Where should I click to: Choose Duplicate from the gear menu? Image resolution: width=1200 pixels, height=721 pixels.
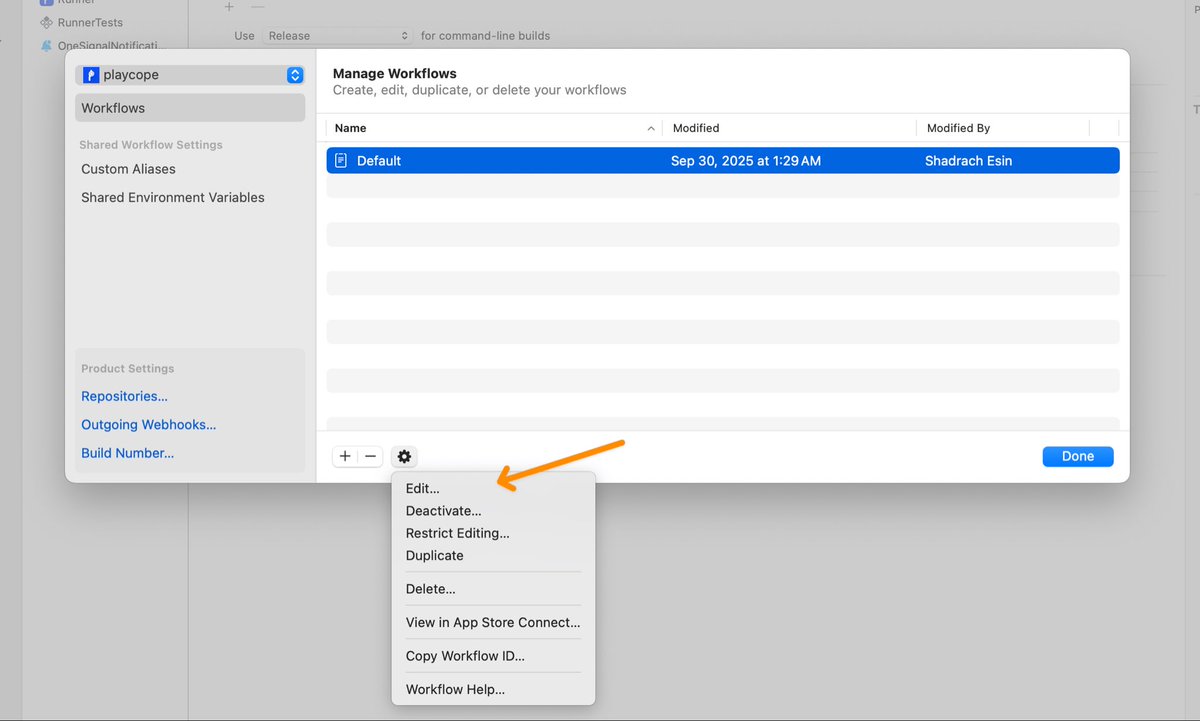493,555
